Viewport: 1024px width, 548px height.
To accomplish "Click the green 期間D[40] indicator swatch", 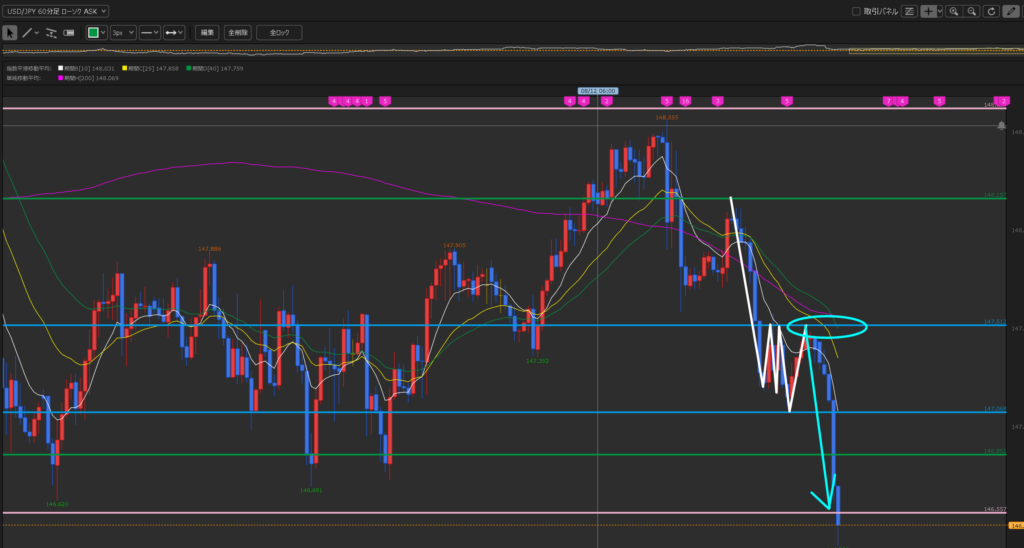I will click(x=189, y=68).
